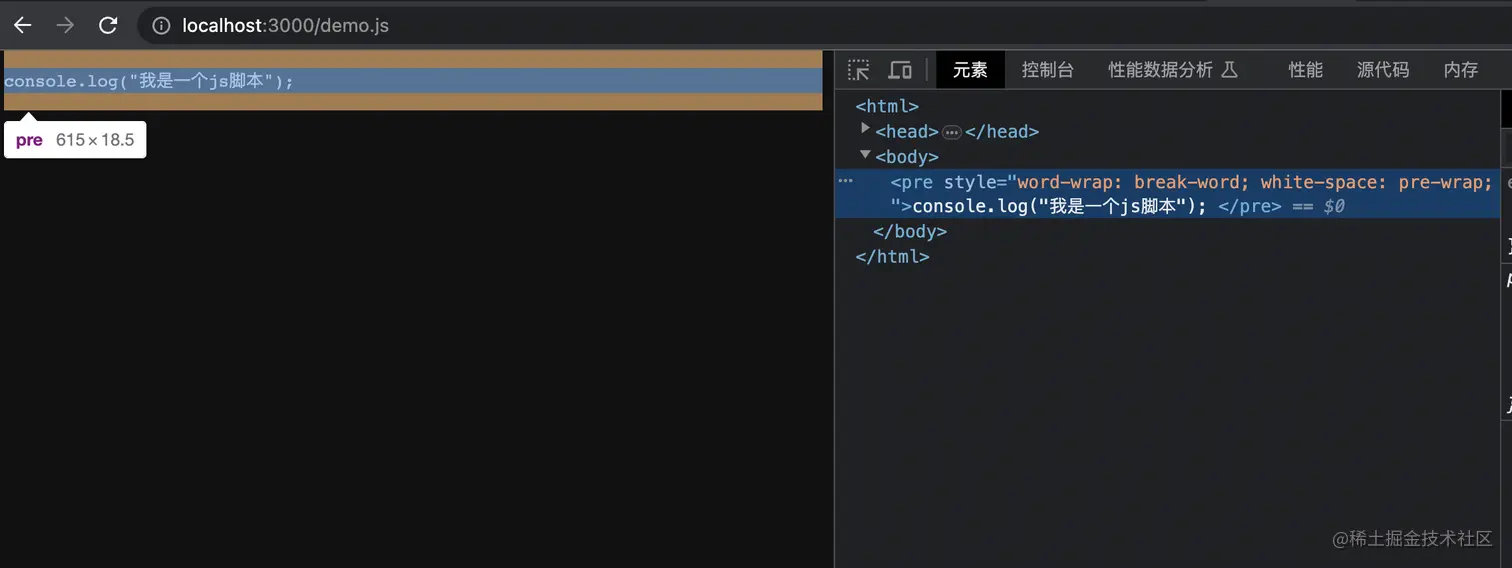This screenshot has height=568, width=1512.
Task: Select the <html> opening tag line
Action: 887,106
